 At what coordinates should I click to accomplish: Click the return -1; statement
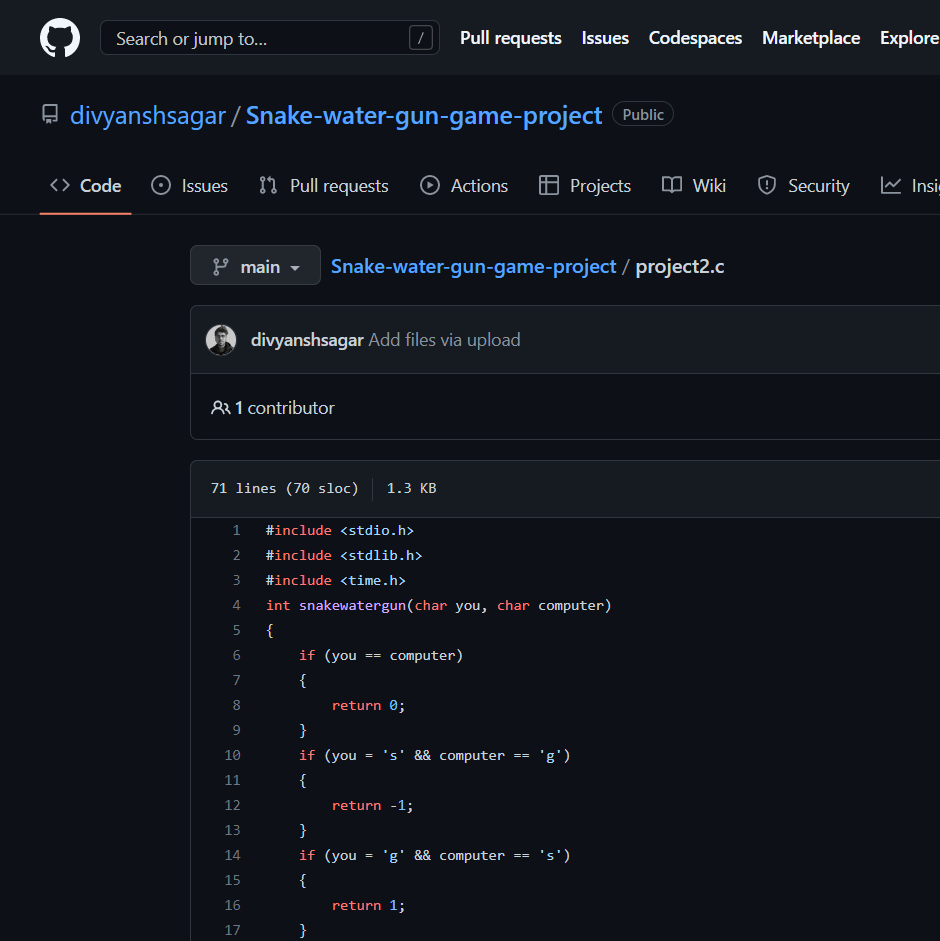coord(373,805)
